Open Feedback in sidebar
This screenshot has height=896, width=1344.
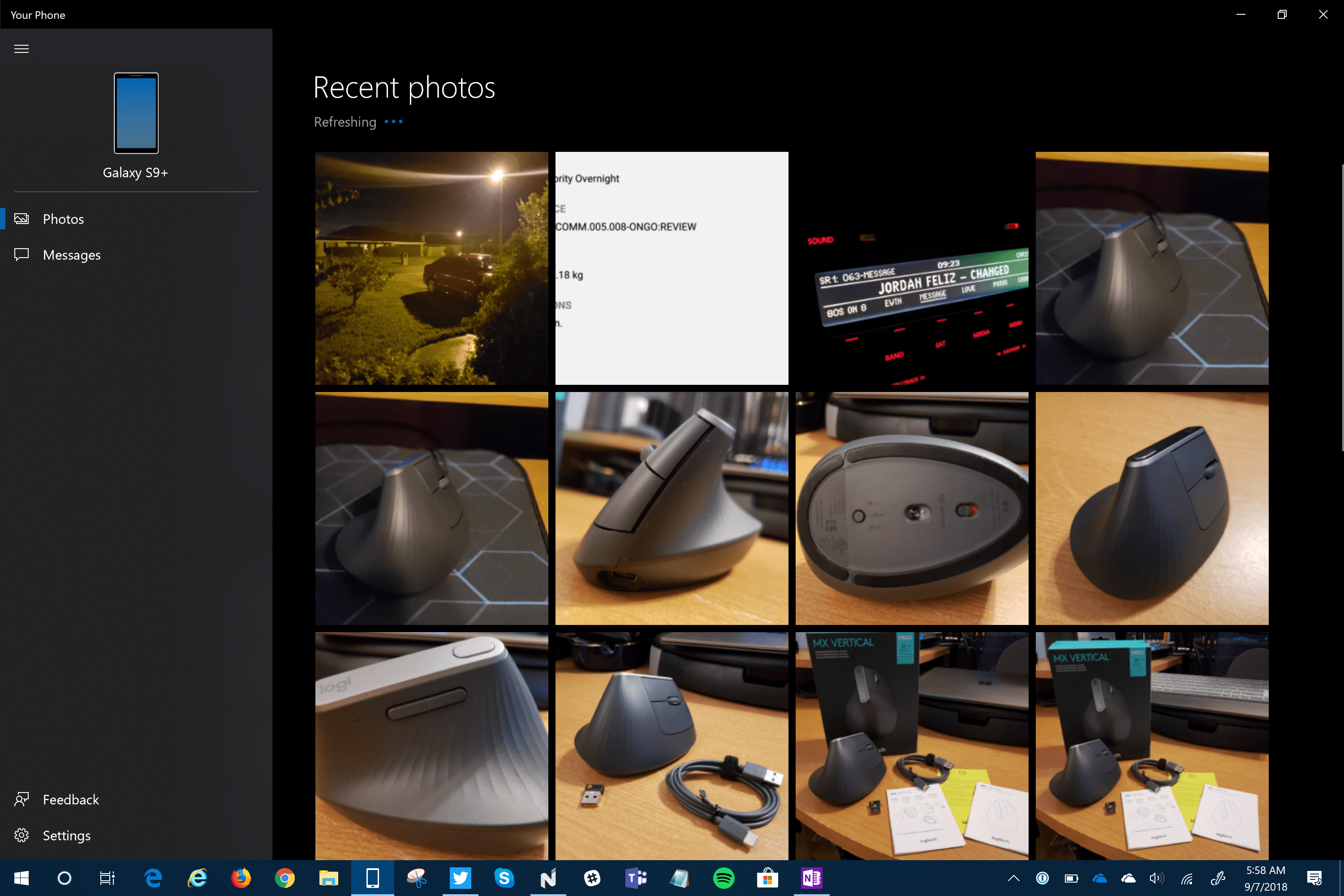pyautogui.click(x=70, y=799)
